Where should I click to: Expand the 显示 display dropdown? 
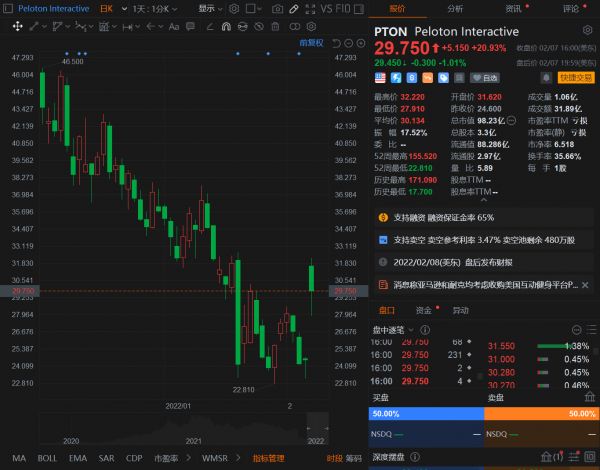point(209,8)
